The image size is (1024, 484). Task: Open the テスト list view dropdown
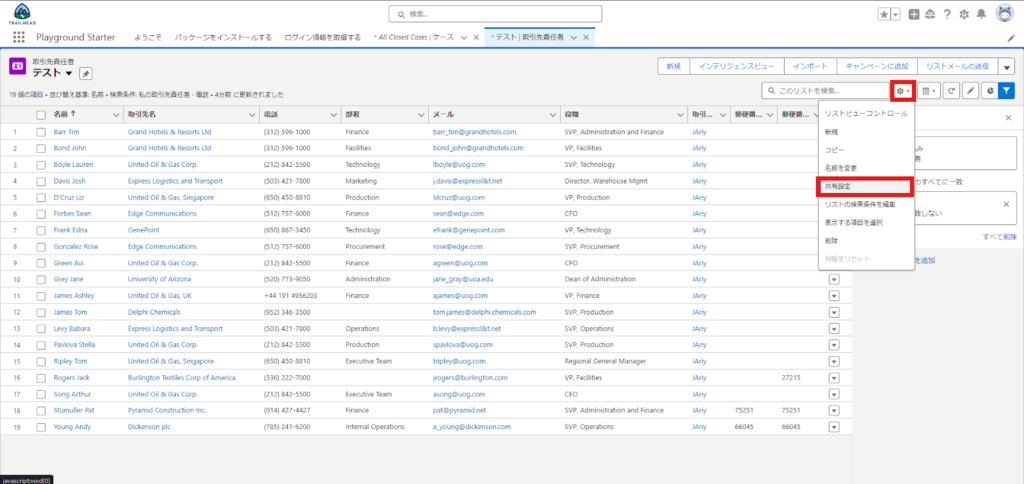pos(69,74)
